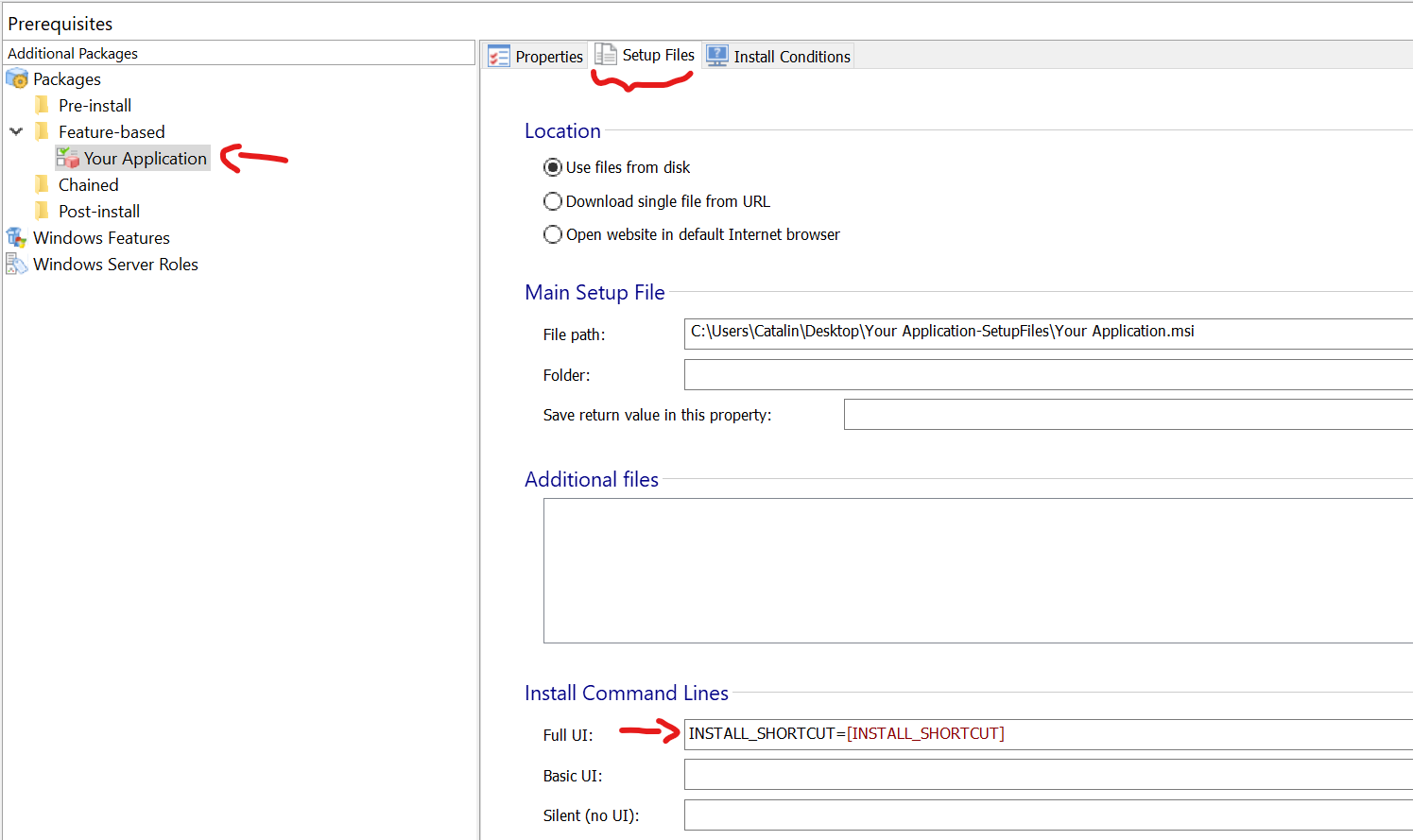The height and width of the screenshot is (840, 1413).
Task: Click the Chained folder icon
Action: [x=42, y=184]
